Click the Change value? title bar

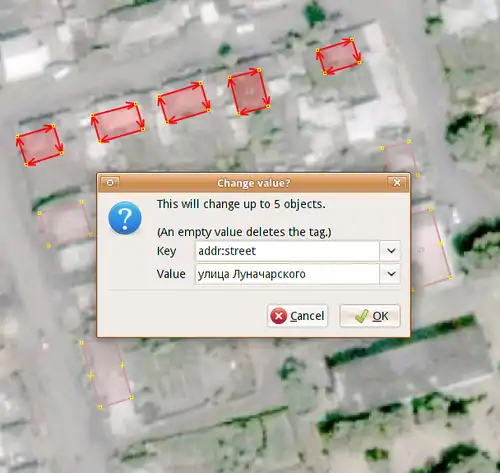click(253, 183)
